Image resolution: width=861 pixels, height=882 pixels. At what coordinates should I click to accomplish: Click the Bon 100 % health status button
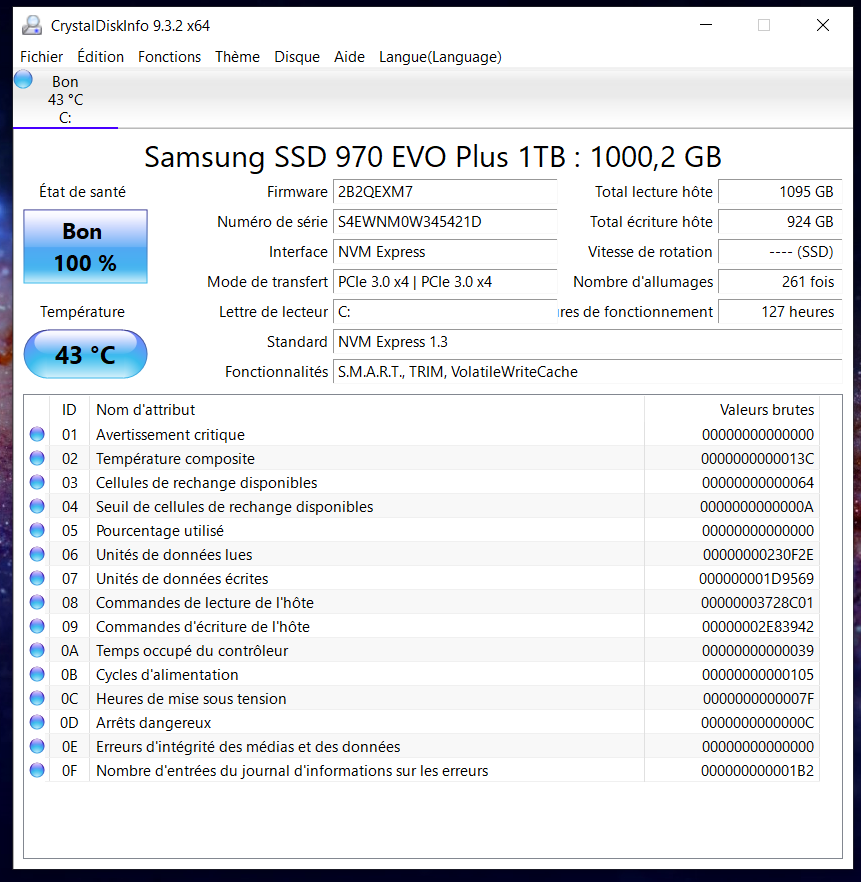tap(85, 246)
